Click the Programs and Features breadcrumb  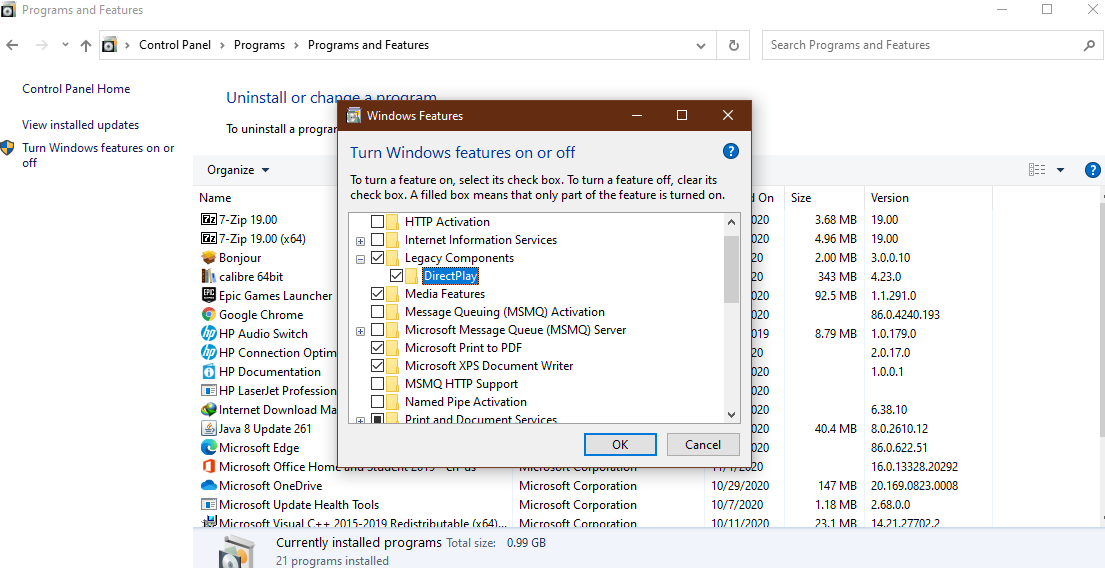click(x=369, y=45)
